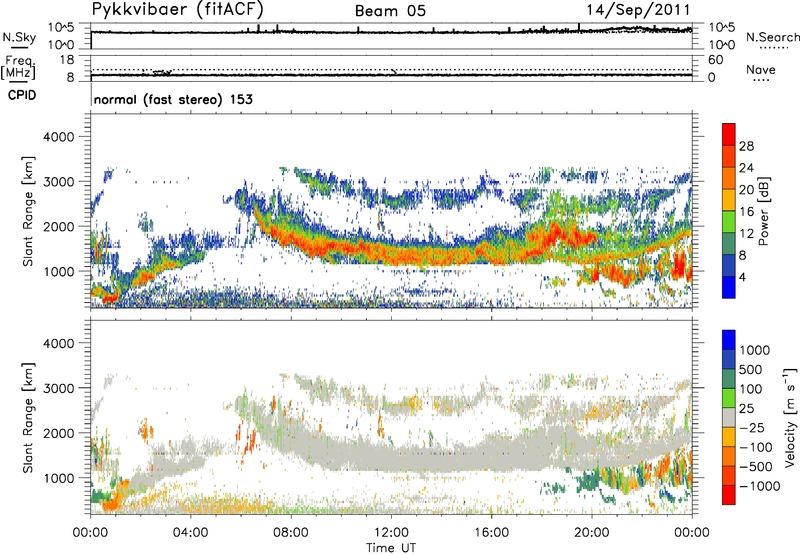Click '2000' tick on power panel axis
This screenshot has width=800, height=554.
coord(58,227)
